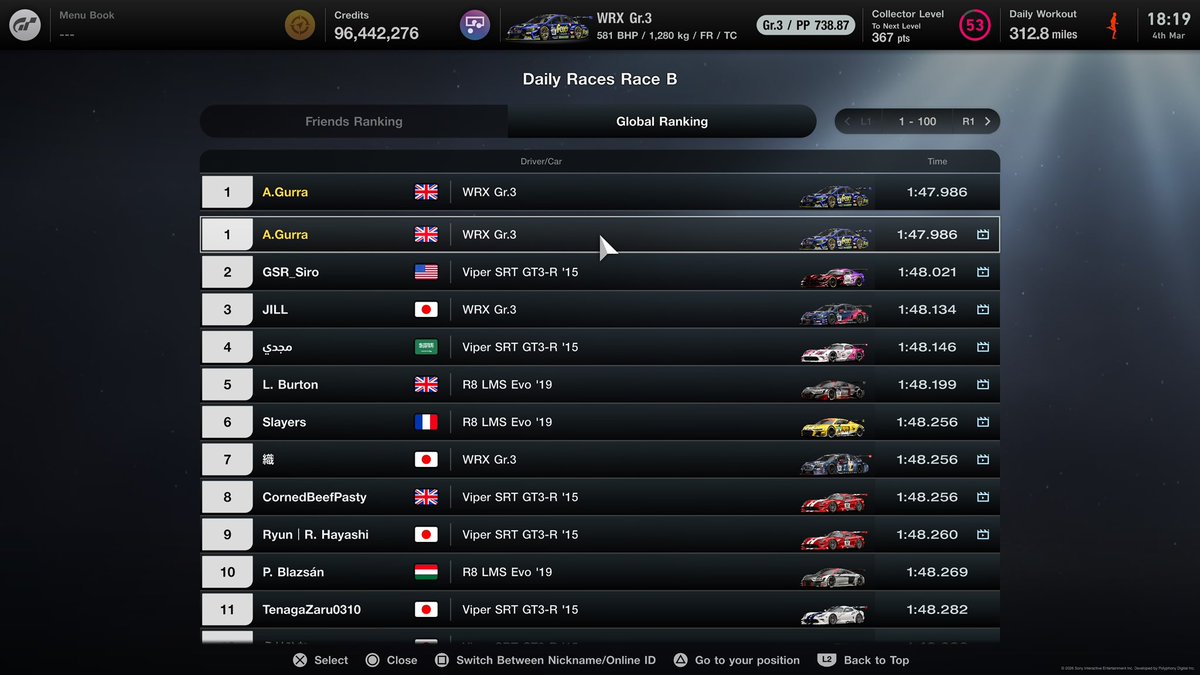Viewport: 1200px width, 675px height.
Task: Click the 1:48.021 lap time
Action: pos(927,272)
